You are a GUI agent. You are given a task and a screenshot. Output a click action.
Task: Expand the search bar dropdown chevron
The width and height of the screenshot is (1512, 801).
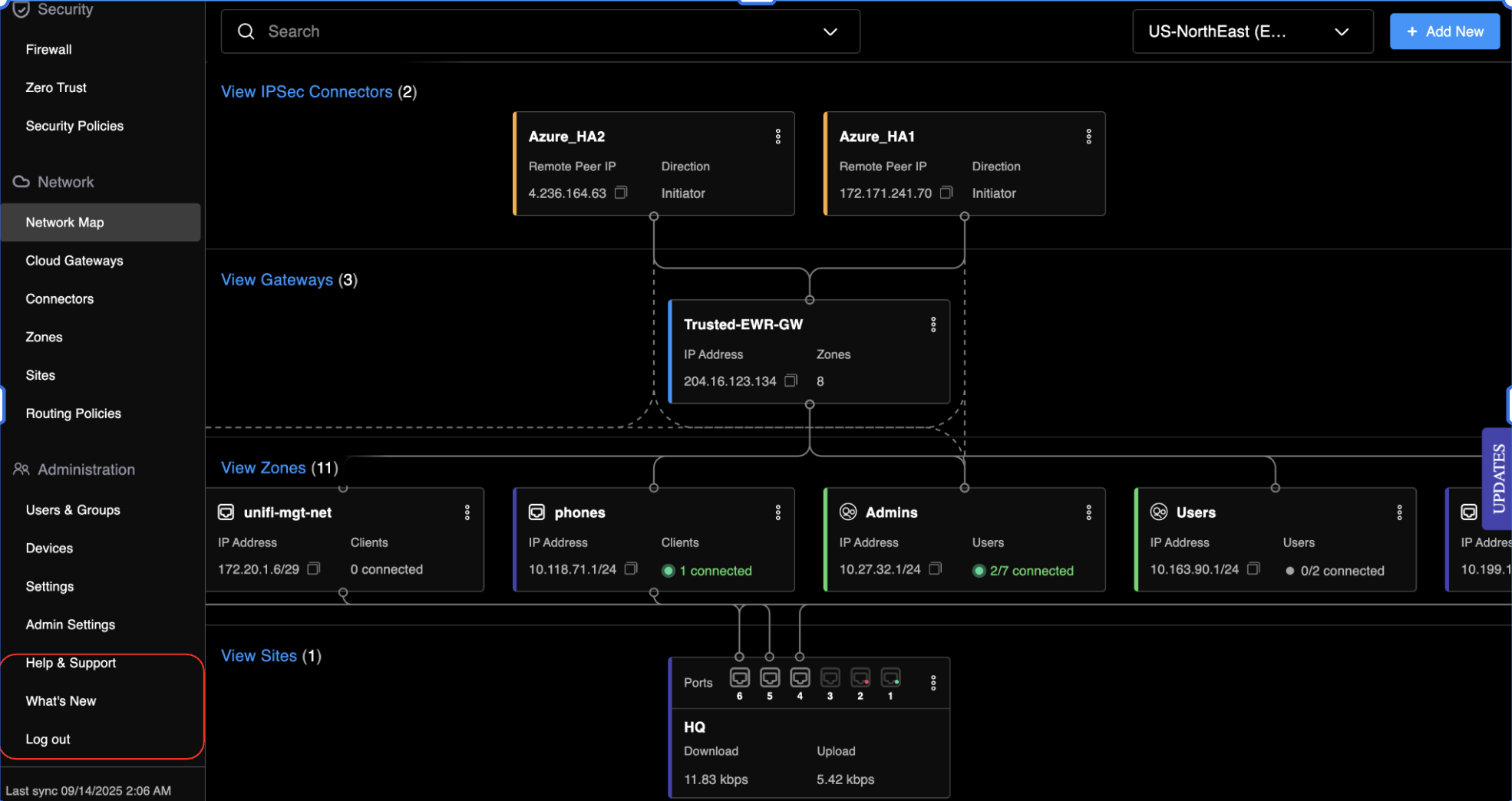830,31
